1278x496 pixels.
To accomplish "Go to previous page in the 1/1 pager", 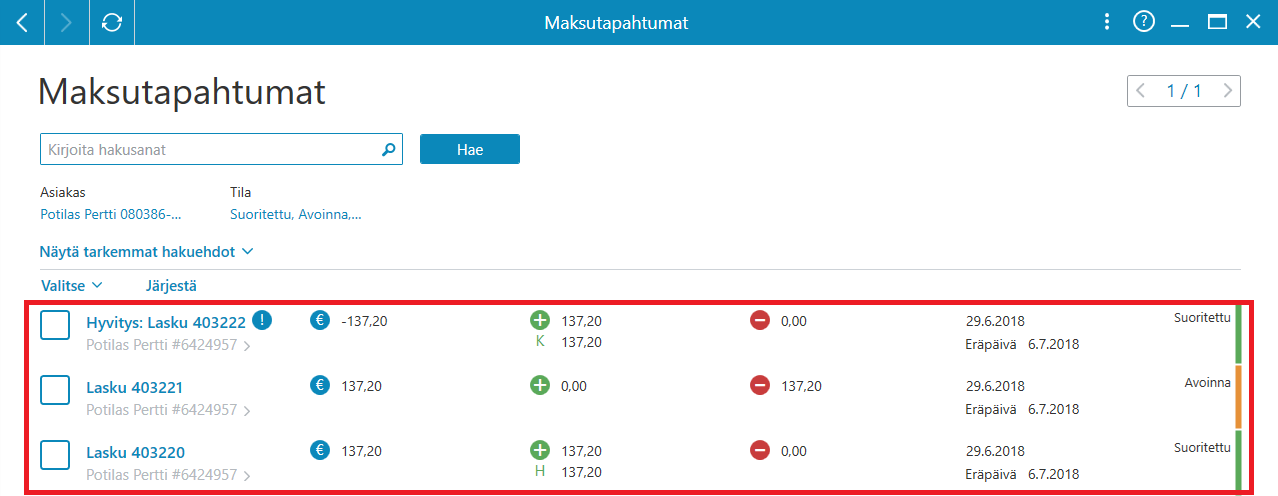I will [1141, 91].
